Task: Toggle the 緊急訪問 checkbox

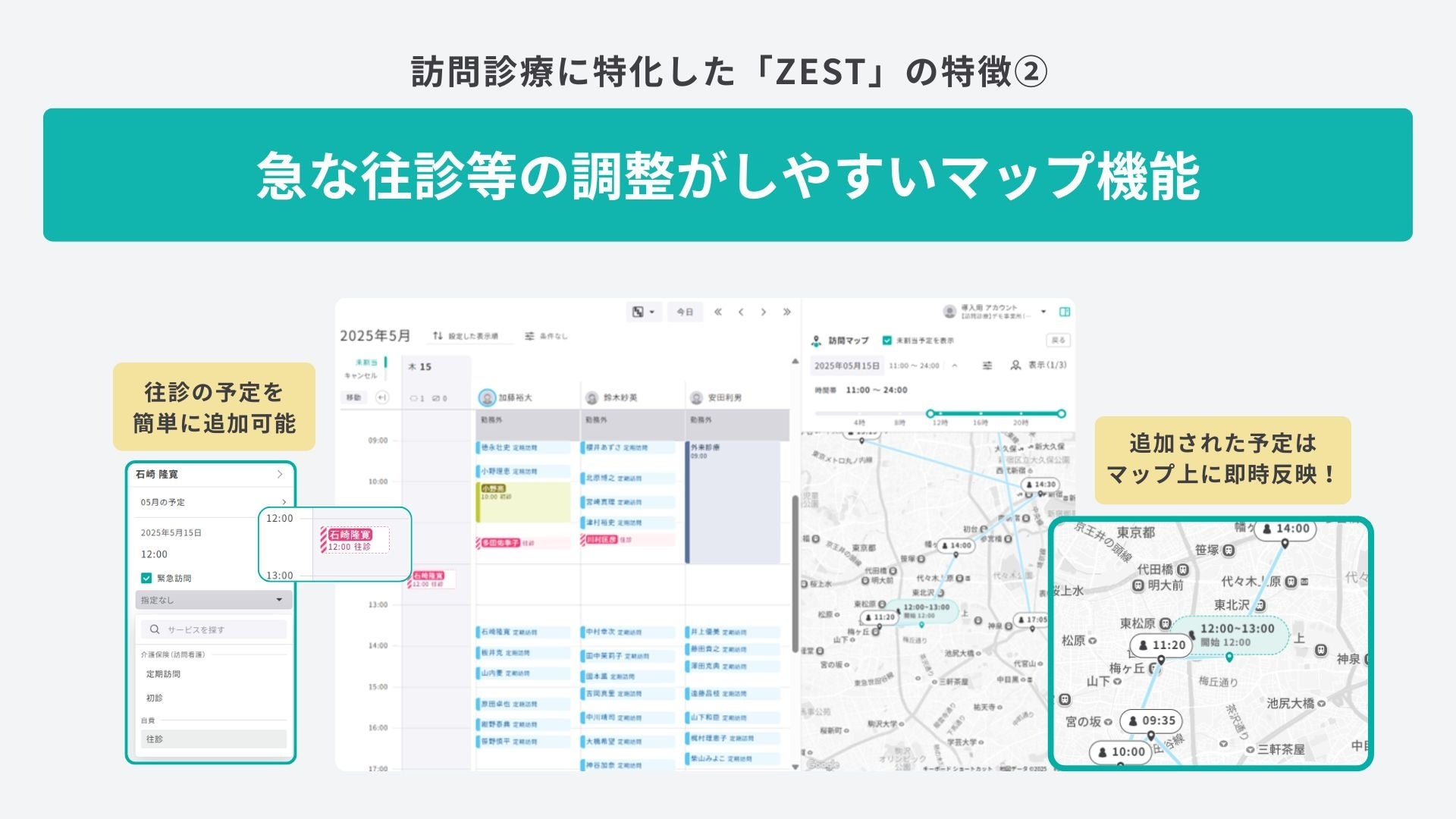Action: [x=147, y=578]
